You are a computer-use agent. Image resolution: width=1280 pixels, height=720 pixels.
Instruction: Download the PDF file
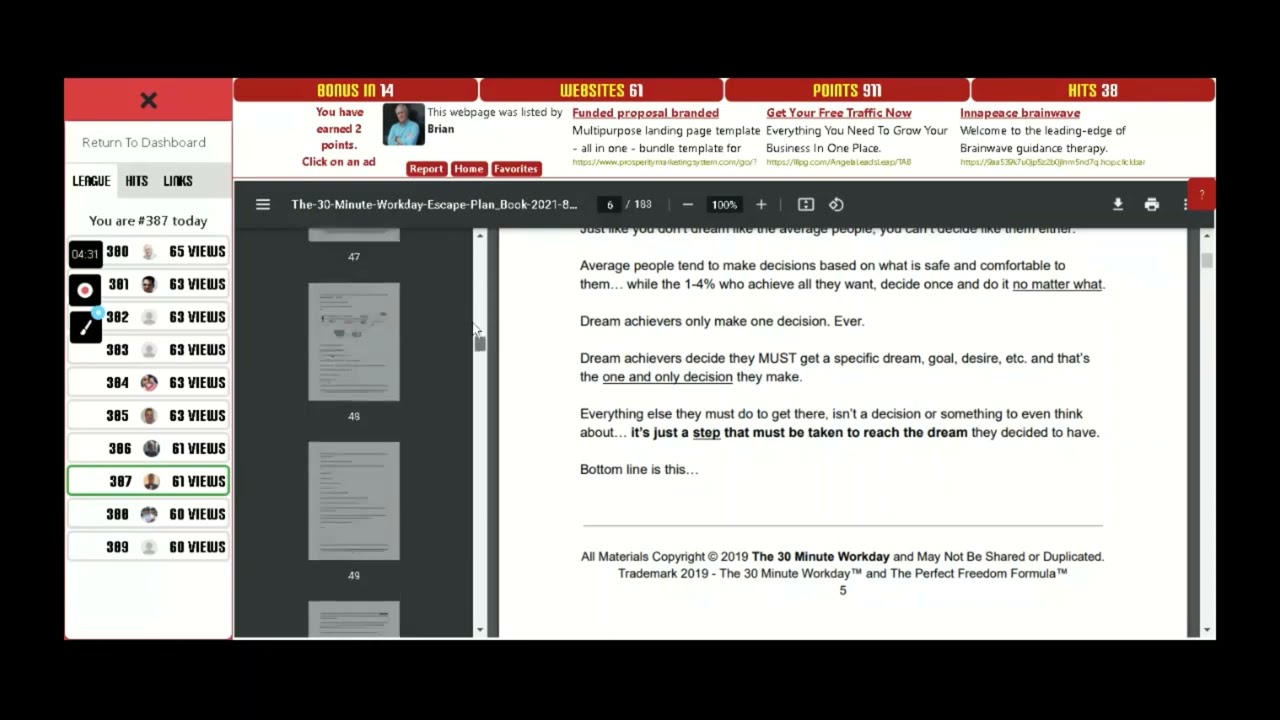coord(1118,204)
